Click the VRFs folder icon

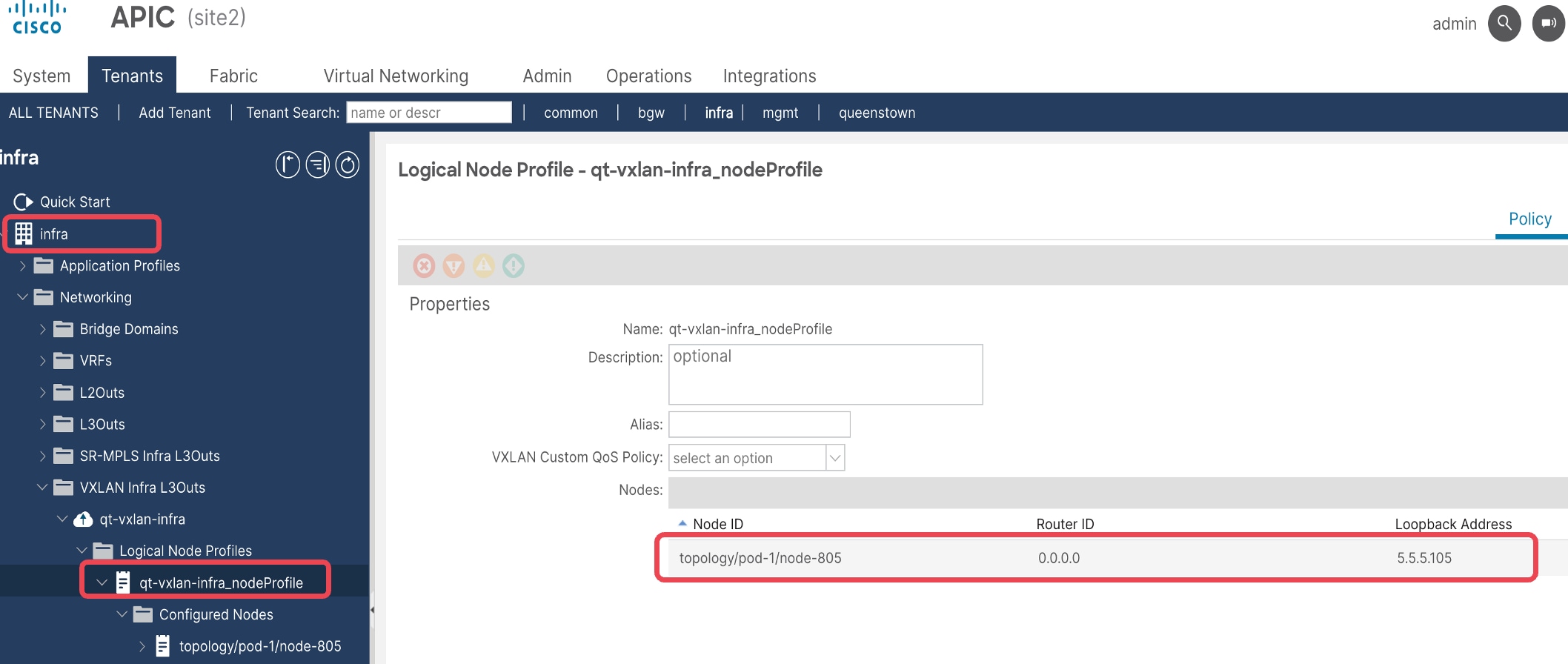coord(64,361)
